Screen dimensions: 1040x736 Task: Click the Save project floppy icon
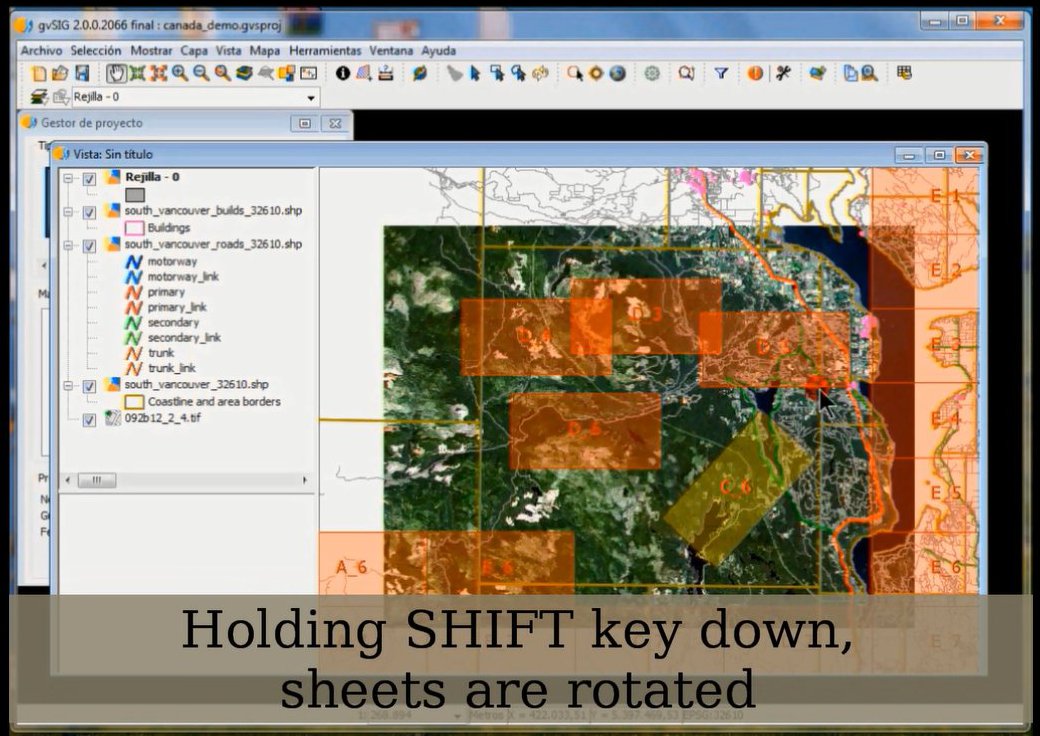point(82,73)
